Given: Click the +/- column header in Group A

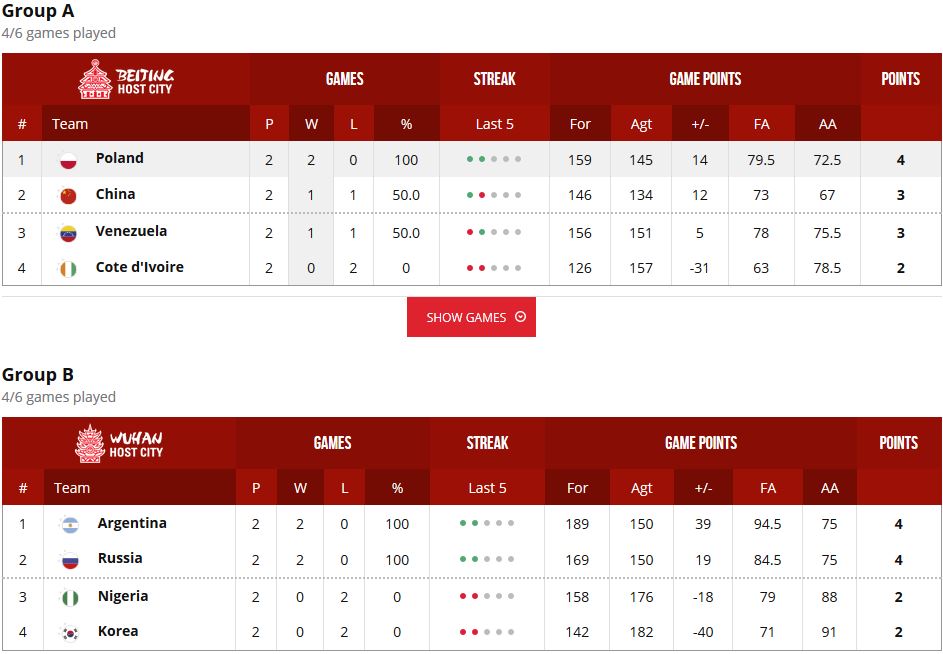Looking at the screenshot, I should tap(700, 124).
